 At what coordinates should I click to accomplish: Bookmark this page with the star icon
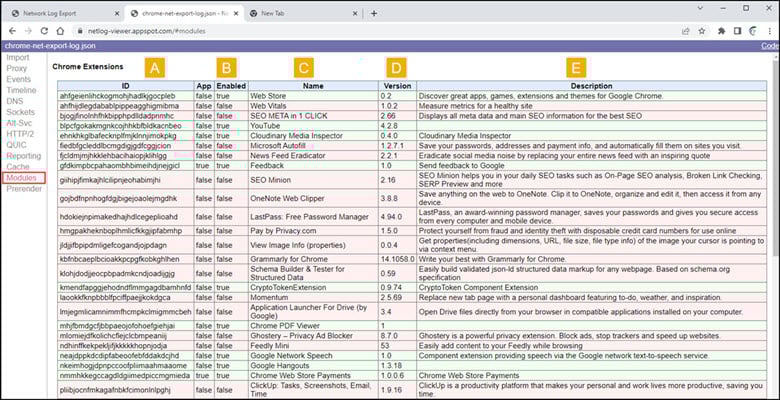702,31
